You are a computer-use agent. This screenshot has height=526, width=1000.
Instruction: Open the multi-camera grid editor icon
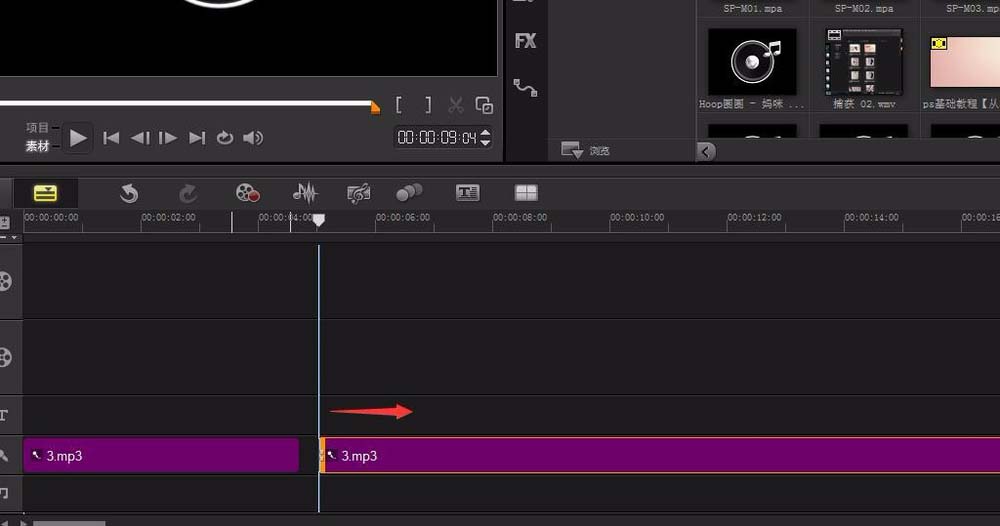point(526,193)
